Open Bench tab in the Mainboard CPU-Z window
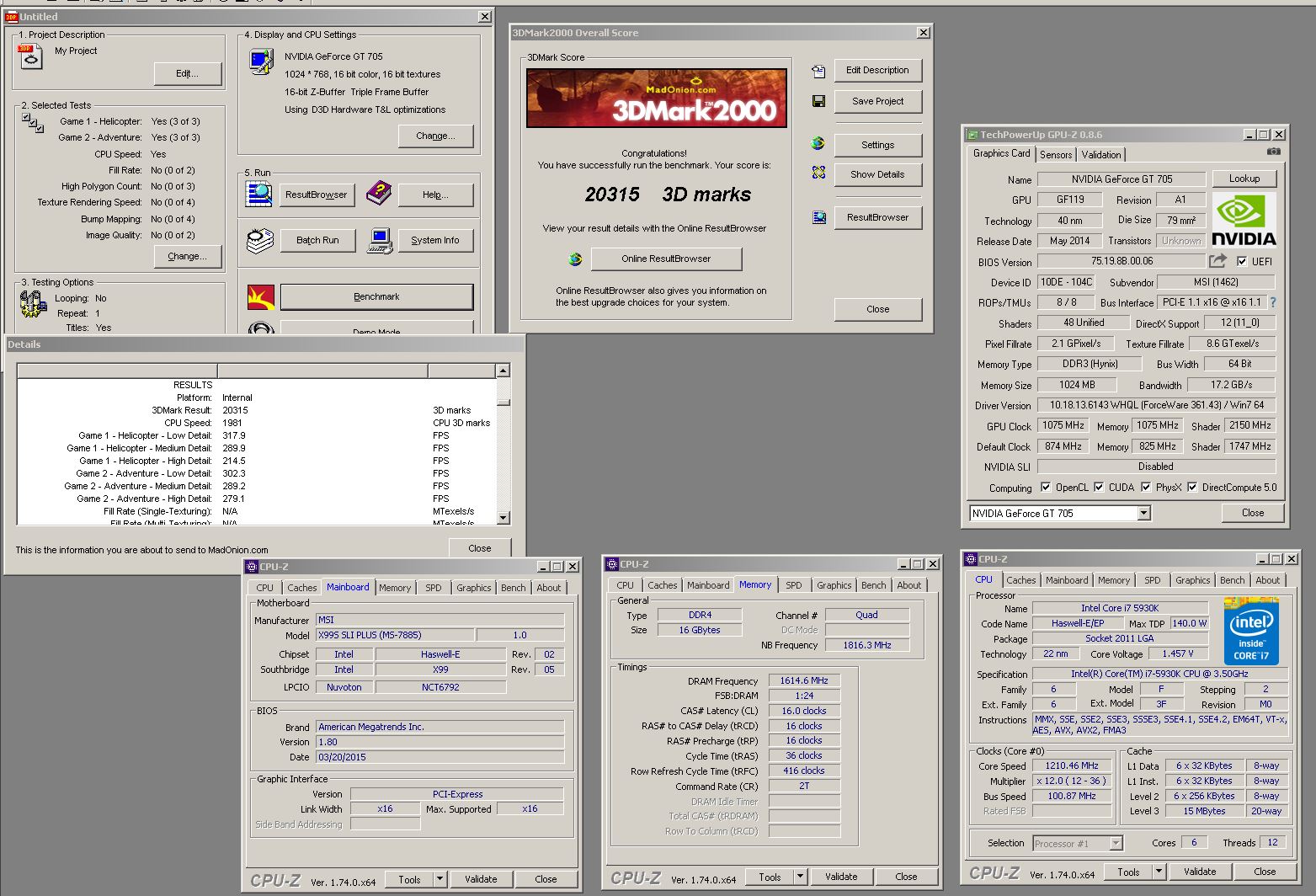Image resolution: width=1316 pixels, height=896 pixels. (514, 588)
